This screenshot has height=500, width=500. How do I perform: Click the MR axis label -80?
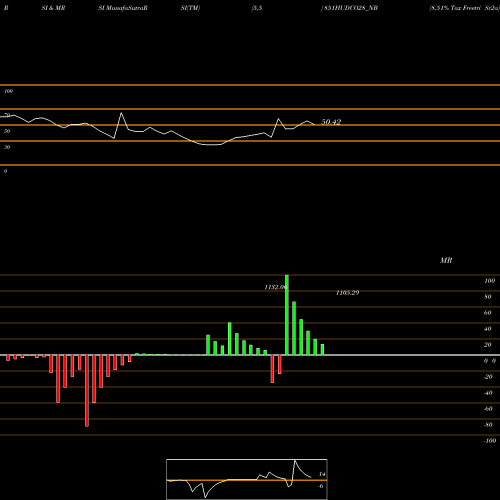(488, 425)
